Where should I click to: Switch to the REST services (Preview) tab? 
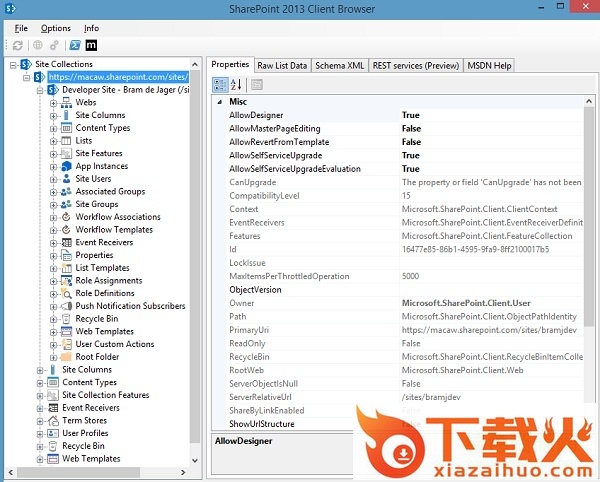tap(416, 65)
